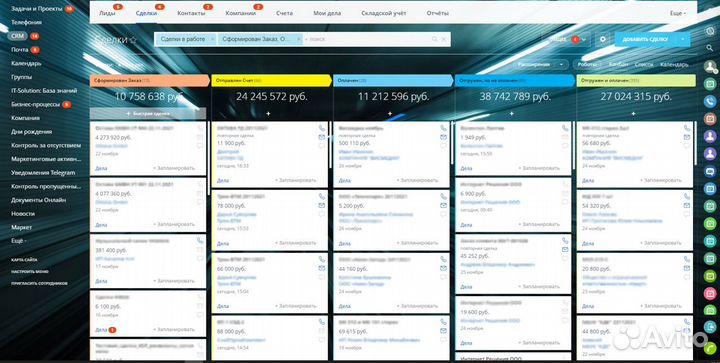The height and width of the screenshot is (363, 720).
Task: Open the clock icon at the right sidebar top
Action: 710,31
